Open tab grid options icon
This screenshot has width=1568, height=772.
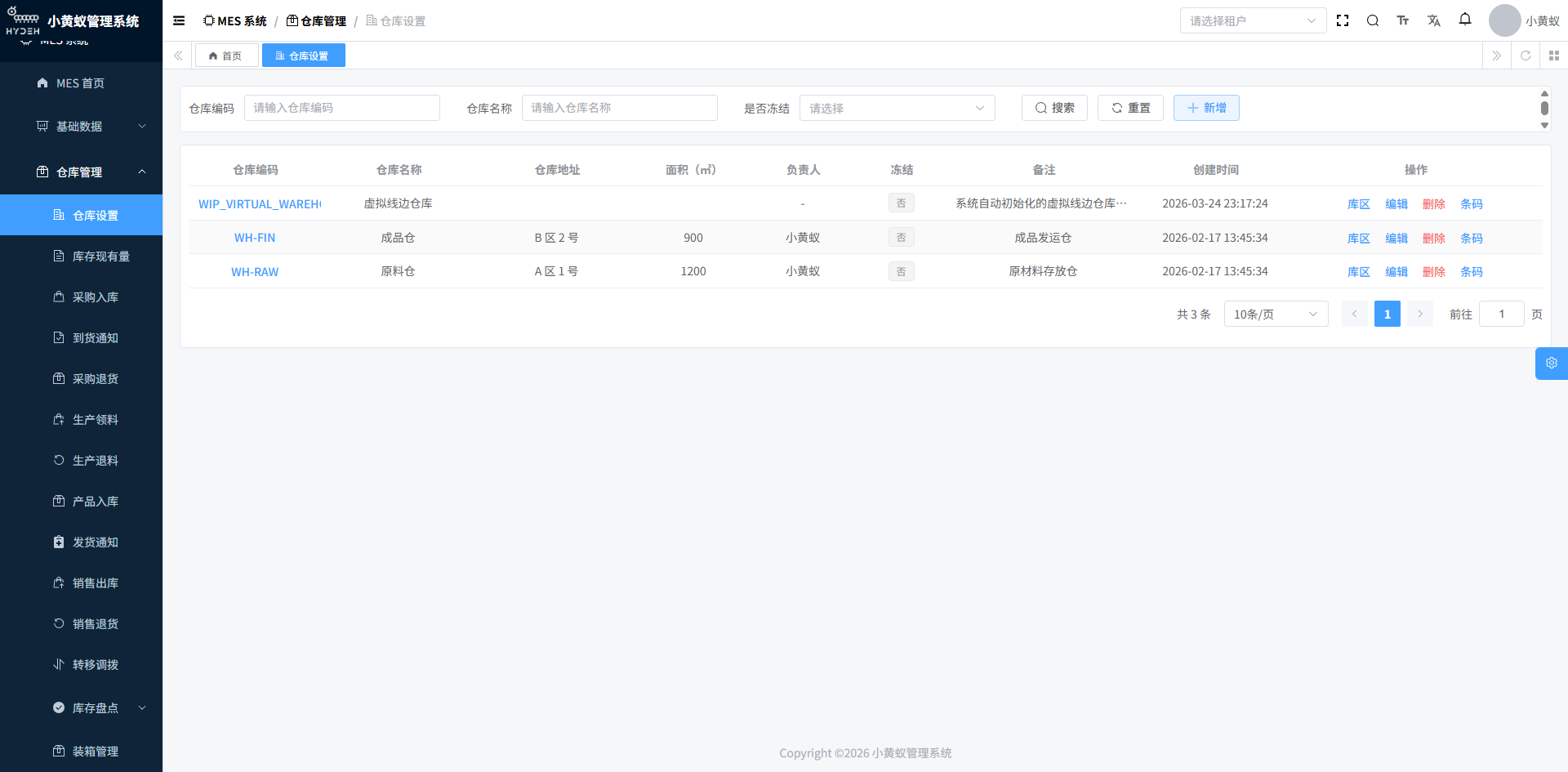[x=1554, y=56]
